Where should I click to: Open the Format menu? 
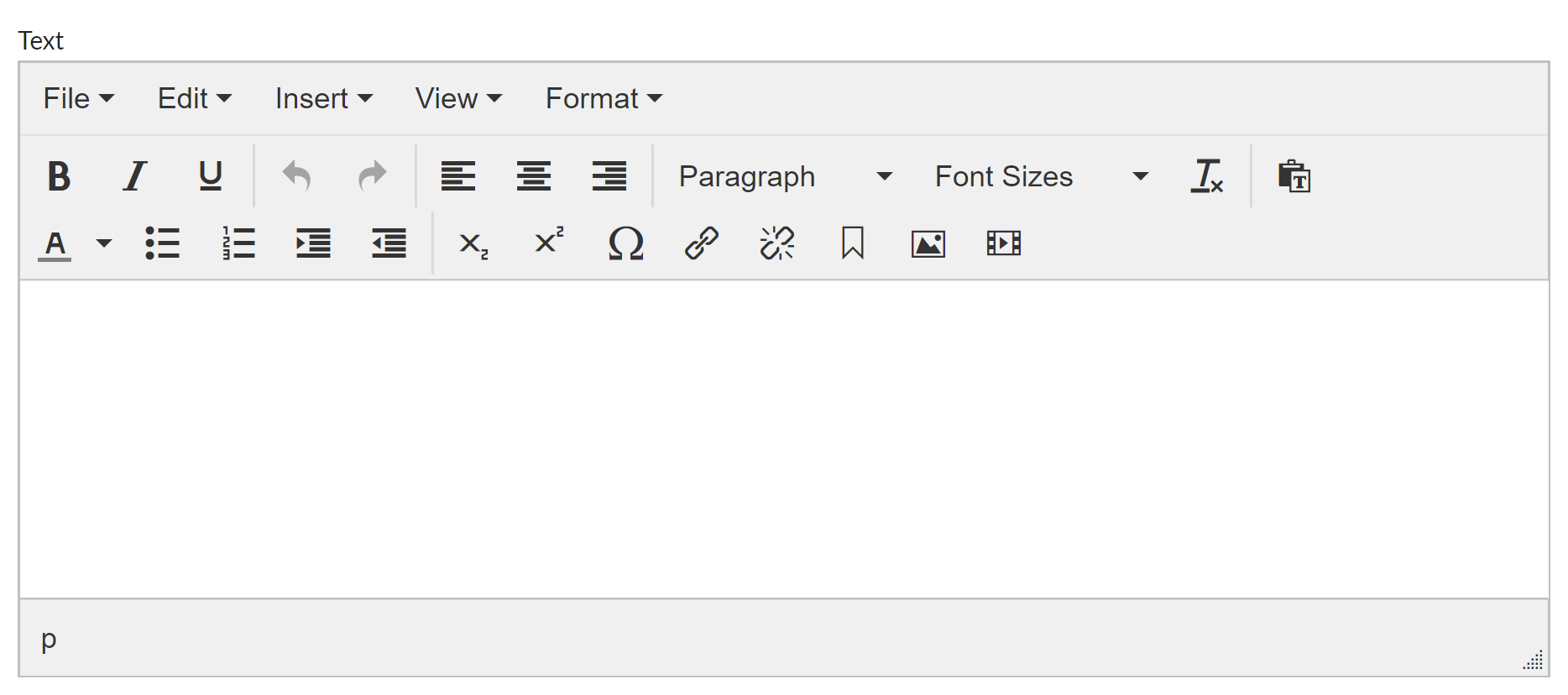603,98
